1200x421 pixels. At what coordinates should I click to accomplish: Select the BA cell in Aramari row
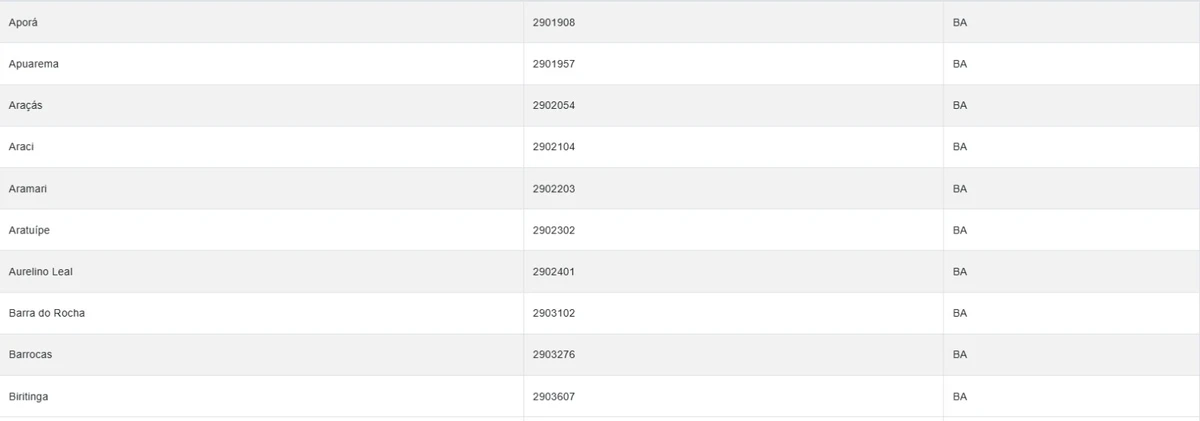click(960, 189)
